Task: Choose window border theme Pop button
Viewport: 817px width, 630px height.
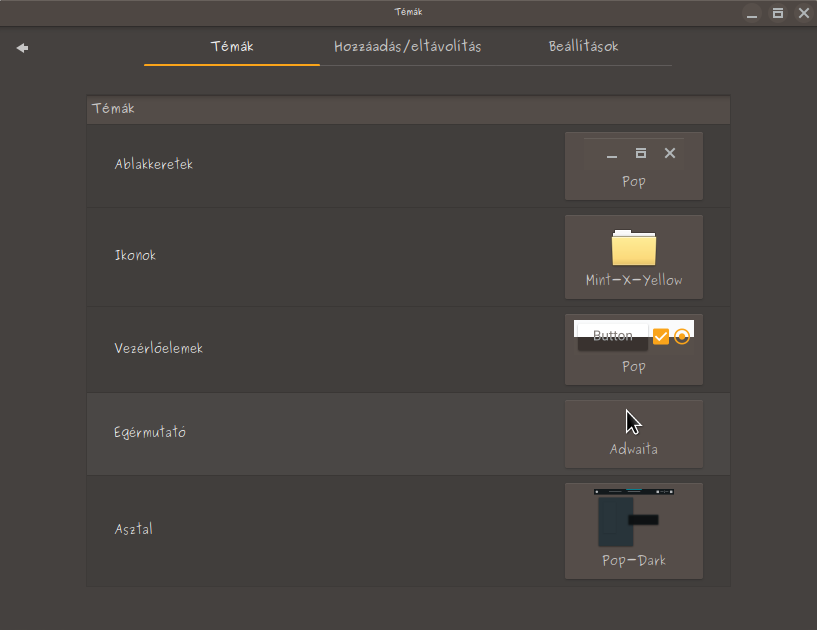Action: [634, 166]
